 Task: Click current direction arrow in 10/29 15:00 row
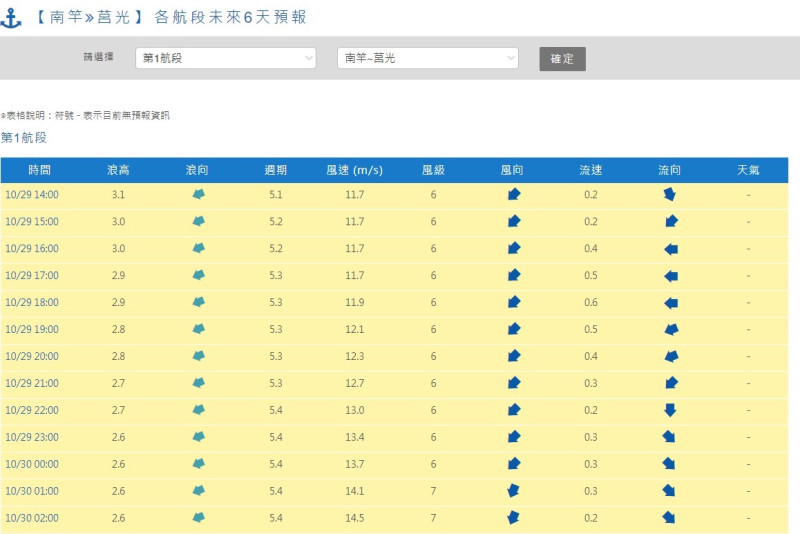coord(671,221)
